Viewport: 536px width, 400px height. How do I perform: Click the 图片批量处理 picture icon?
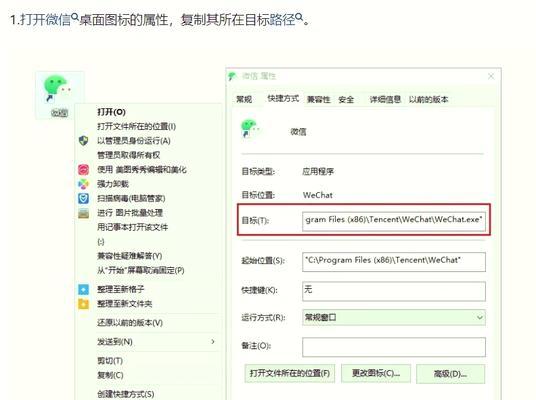83,213
